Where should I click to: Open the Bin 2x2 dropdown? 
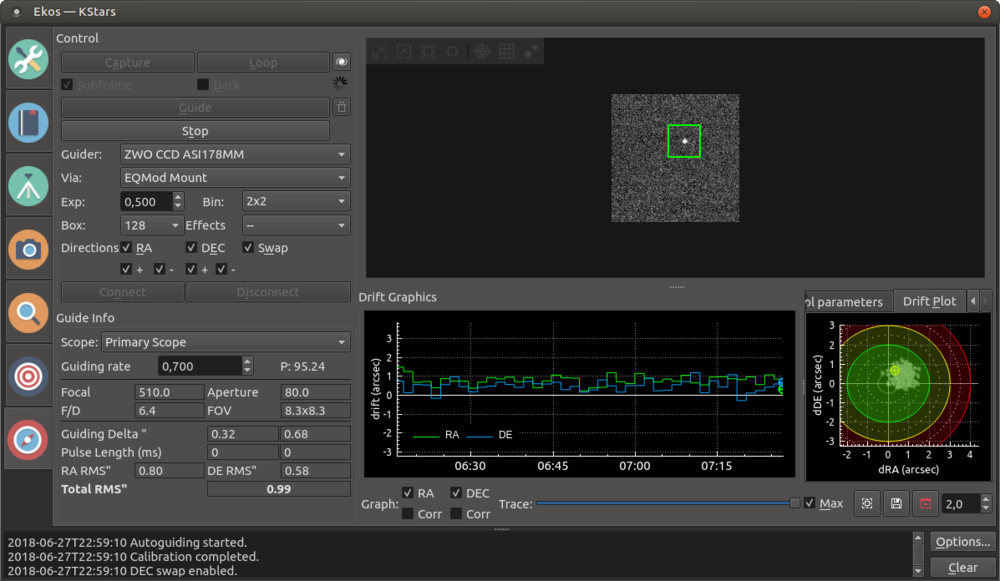click(295, 201)
